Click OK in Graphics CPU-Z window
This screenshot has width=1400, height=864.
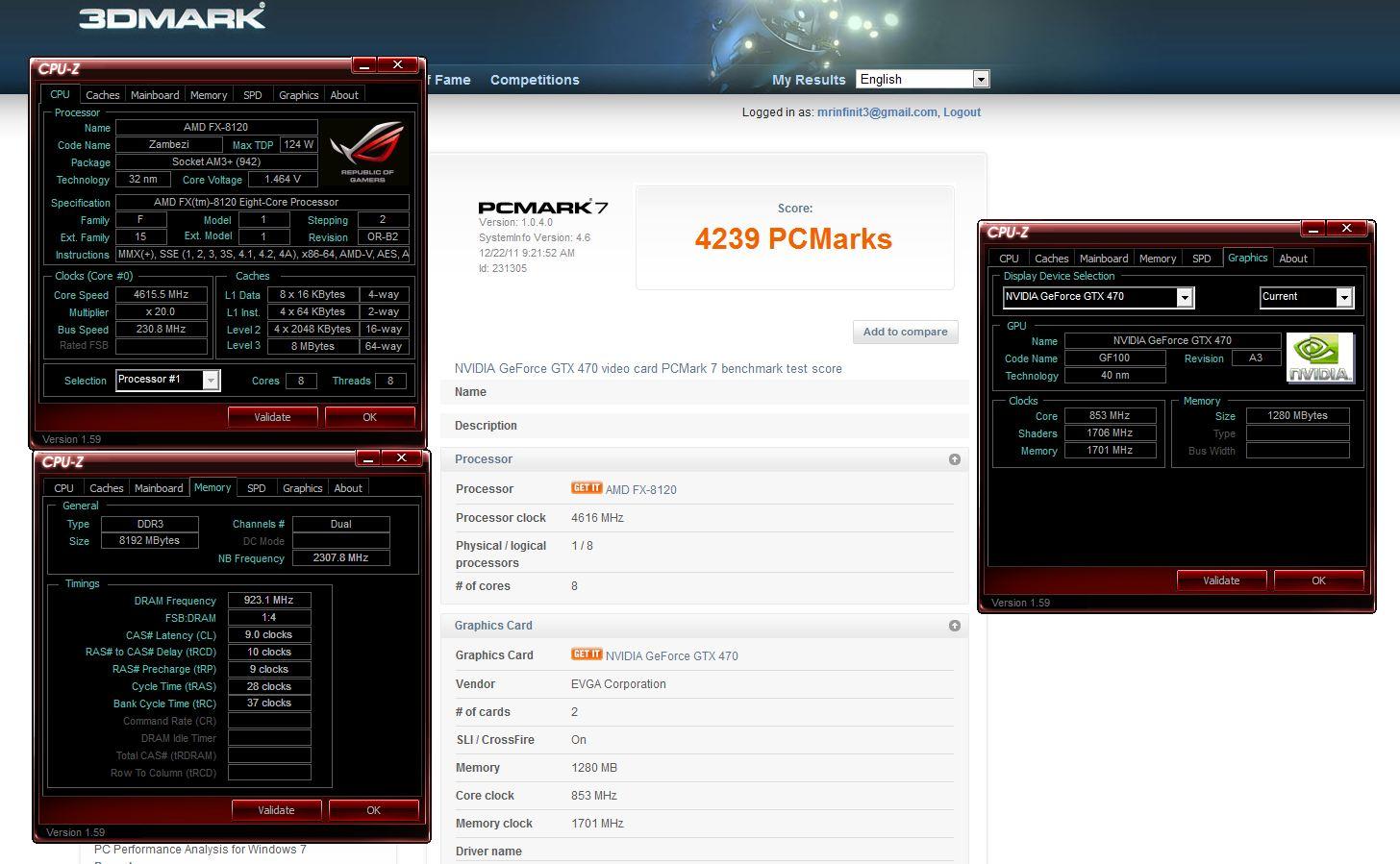[1318, 580]
